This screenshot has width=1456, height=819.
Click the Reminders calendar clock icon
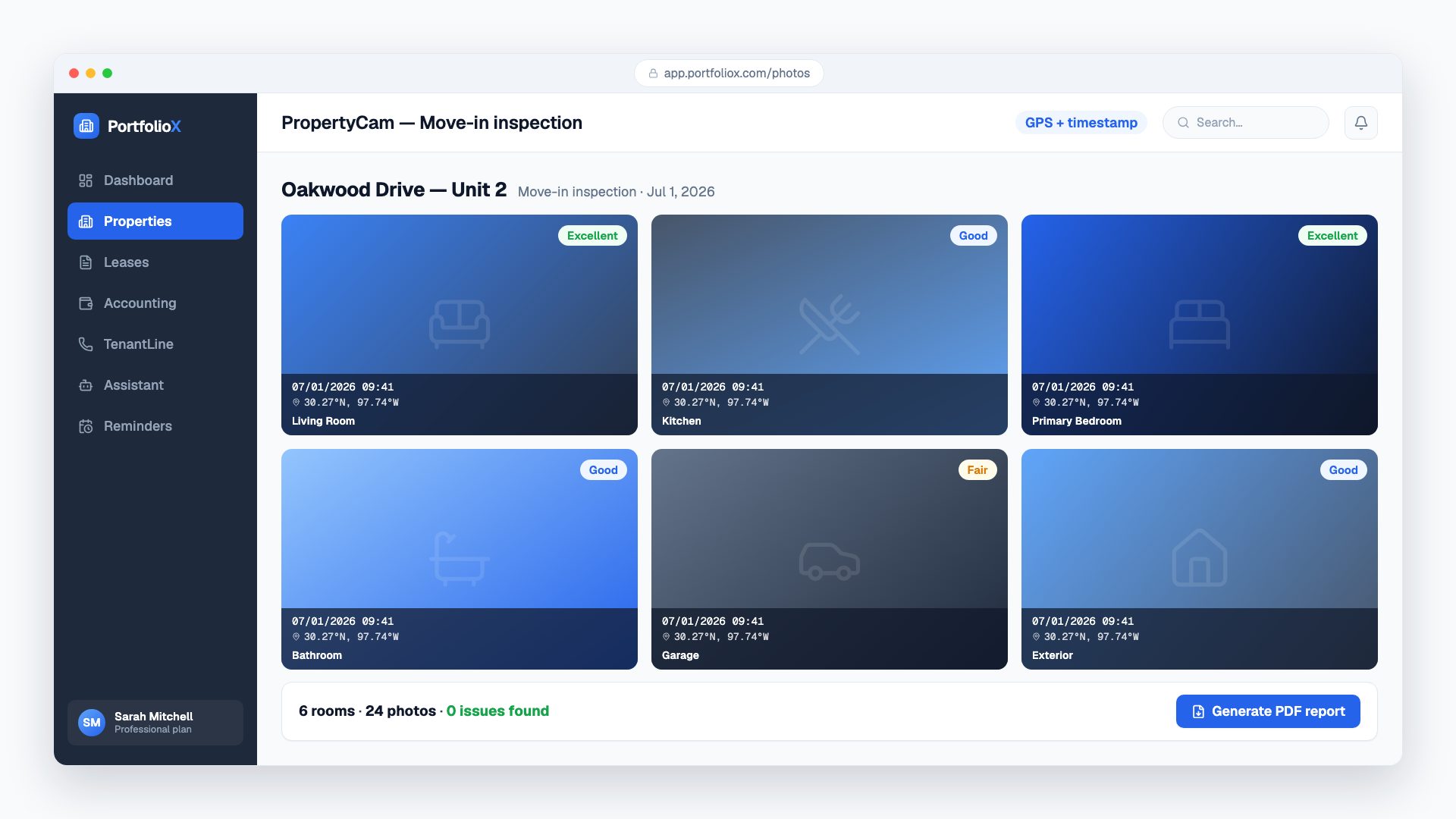point(86,426)
